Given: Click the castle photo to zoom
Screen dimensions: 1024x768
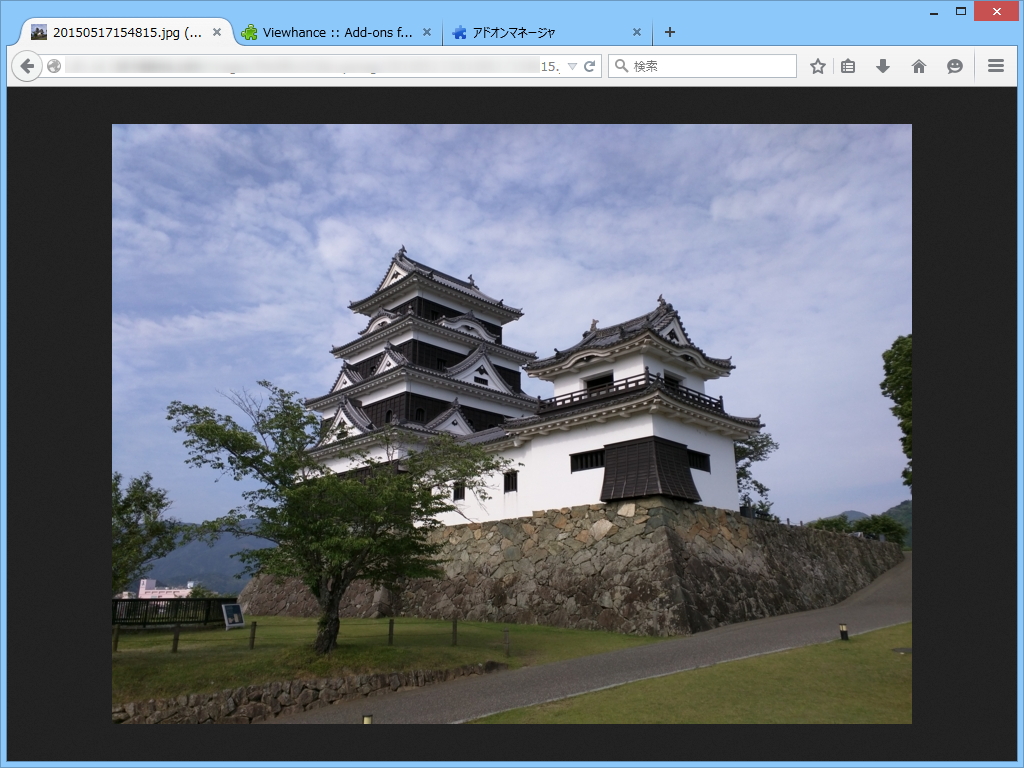Looking at the screenshot, I should click(512, 420).
